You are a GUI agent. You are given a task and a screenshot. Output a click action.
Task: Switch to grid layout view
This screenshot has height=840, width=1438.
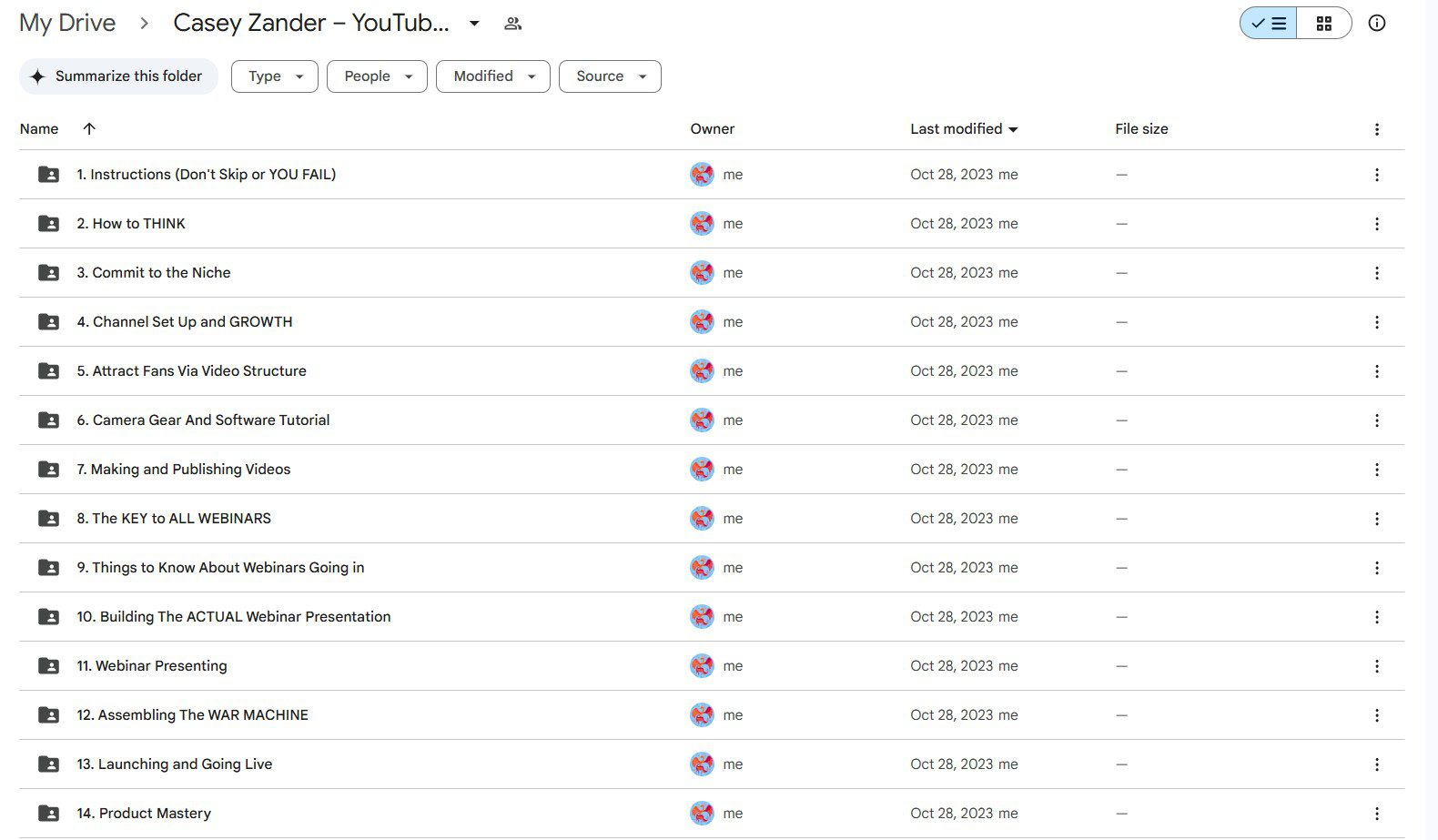[x=1324, y=24]
